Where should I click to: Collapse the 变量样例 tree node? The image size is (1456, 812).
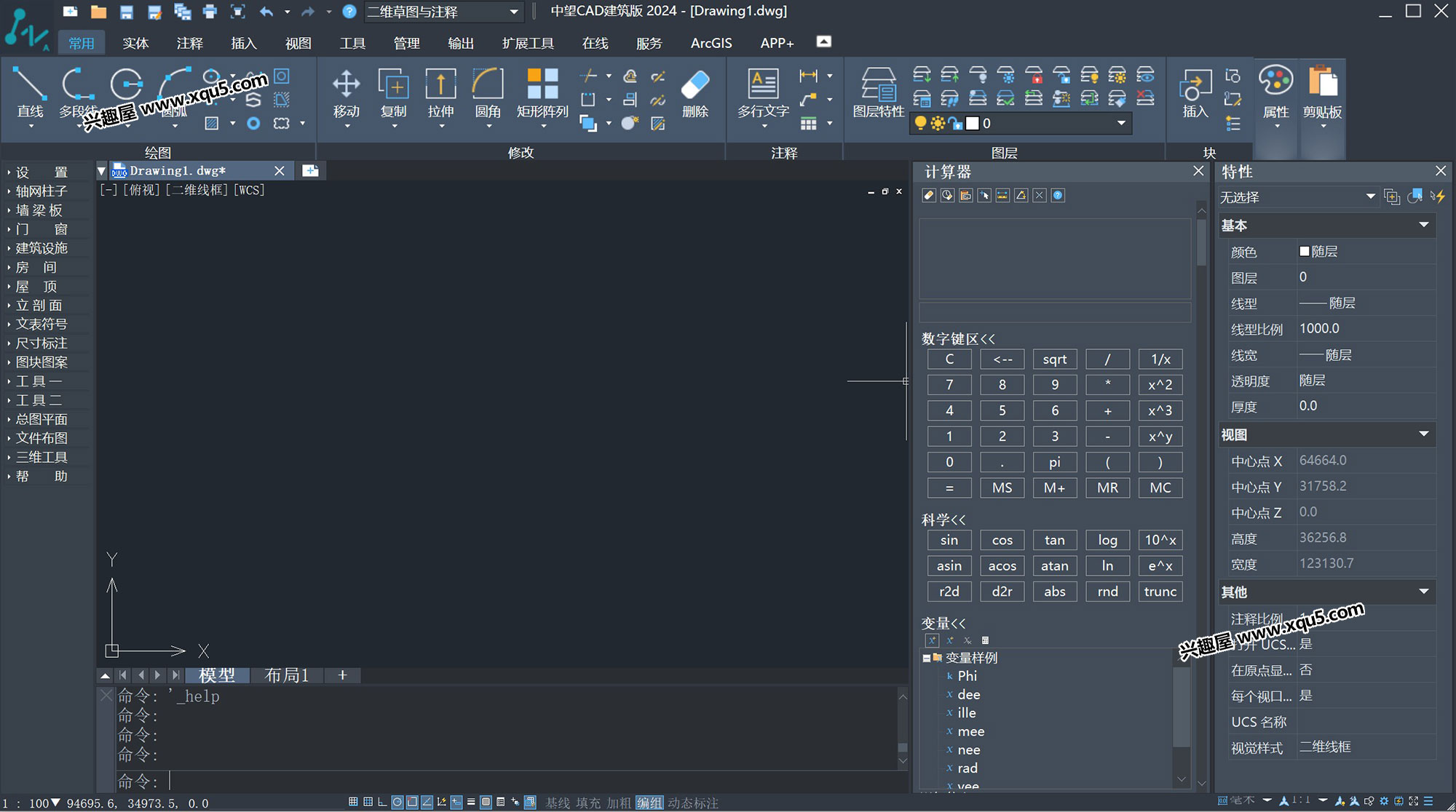(x=927, y=658)
